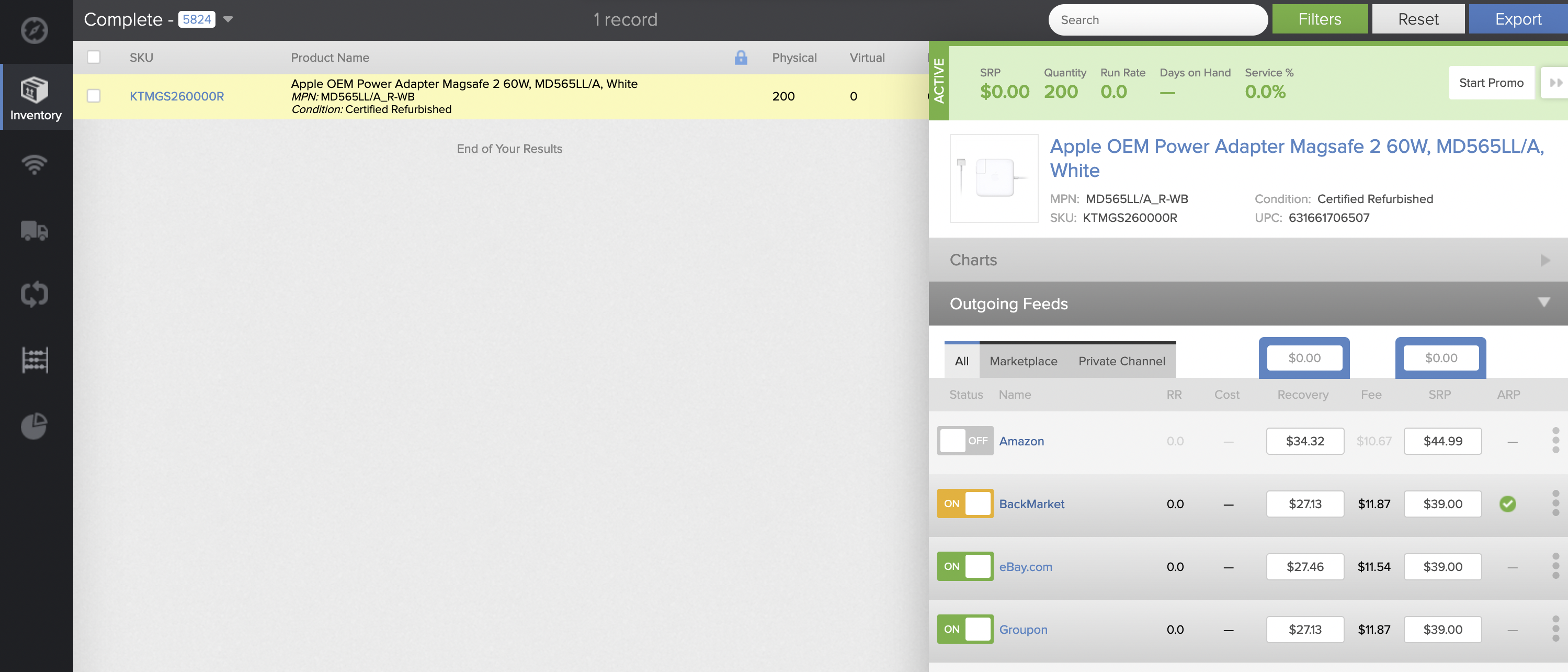Edit the Groupon SRP field $39.00
The height and width of the screenshot is (672, 1568).
coord(1442,630)
